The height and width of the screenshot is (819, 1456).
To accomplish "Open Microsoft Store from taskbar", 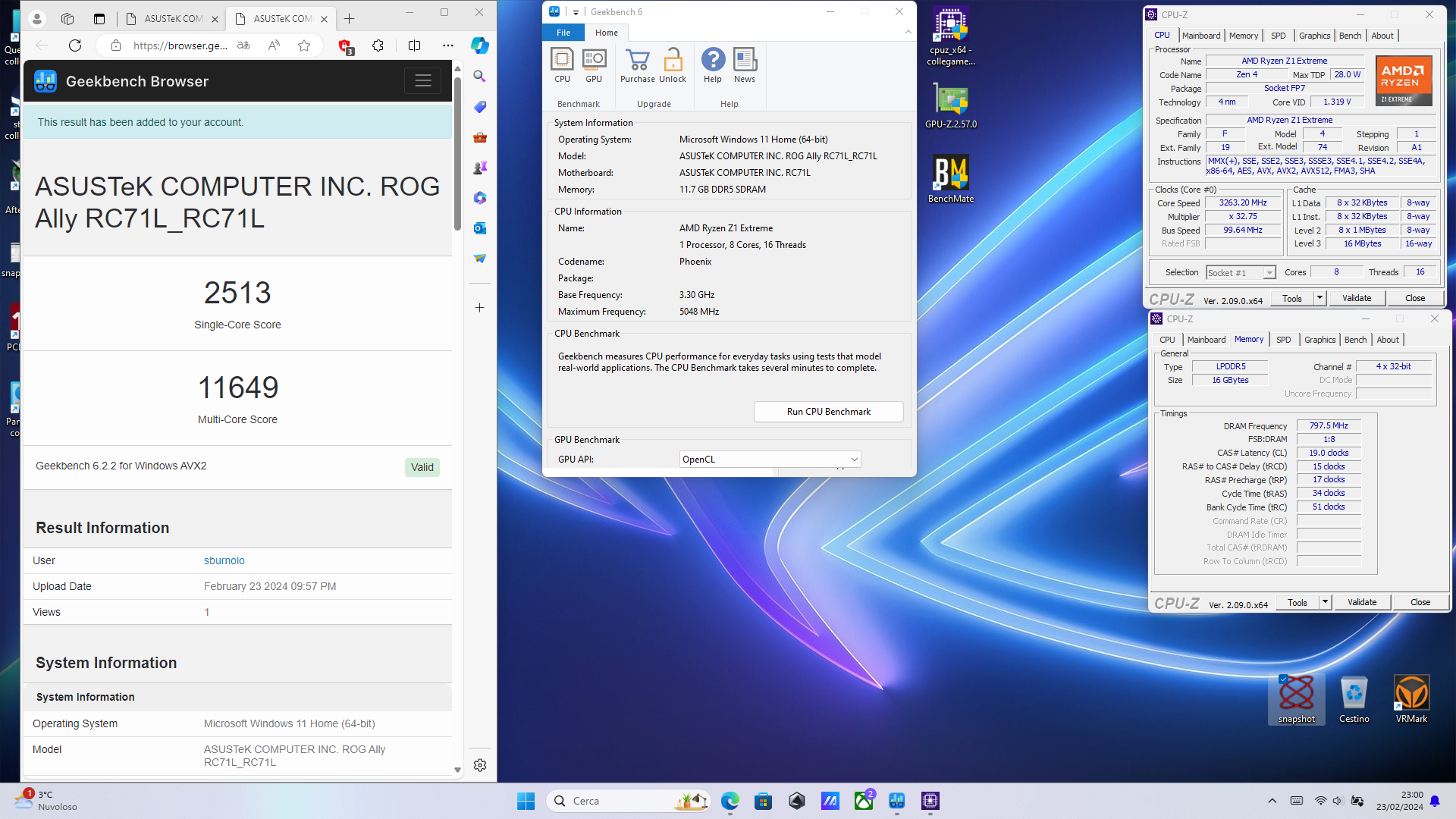I will (x=764, y=801).
